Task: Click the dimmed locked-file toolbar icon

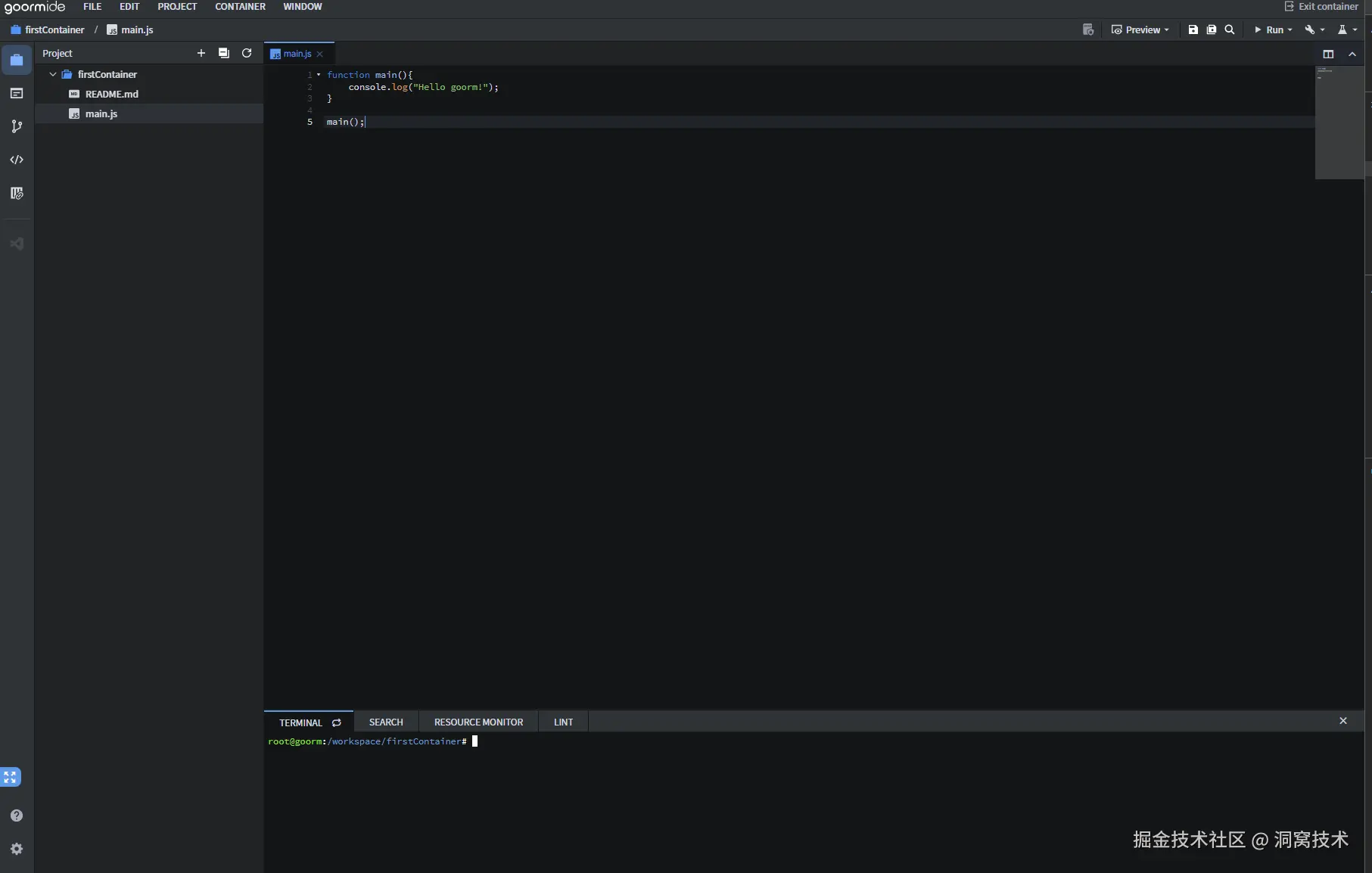Action: click(x=1088, y=30)
